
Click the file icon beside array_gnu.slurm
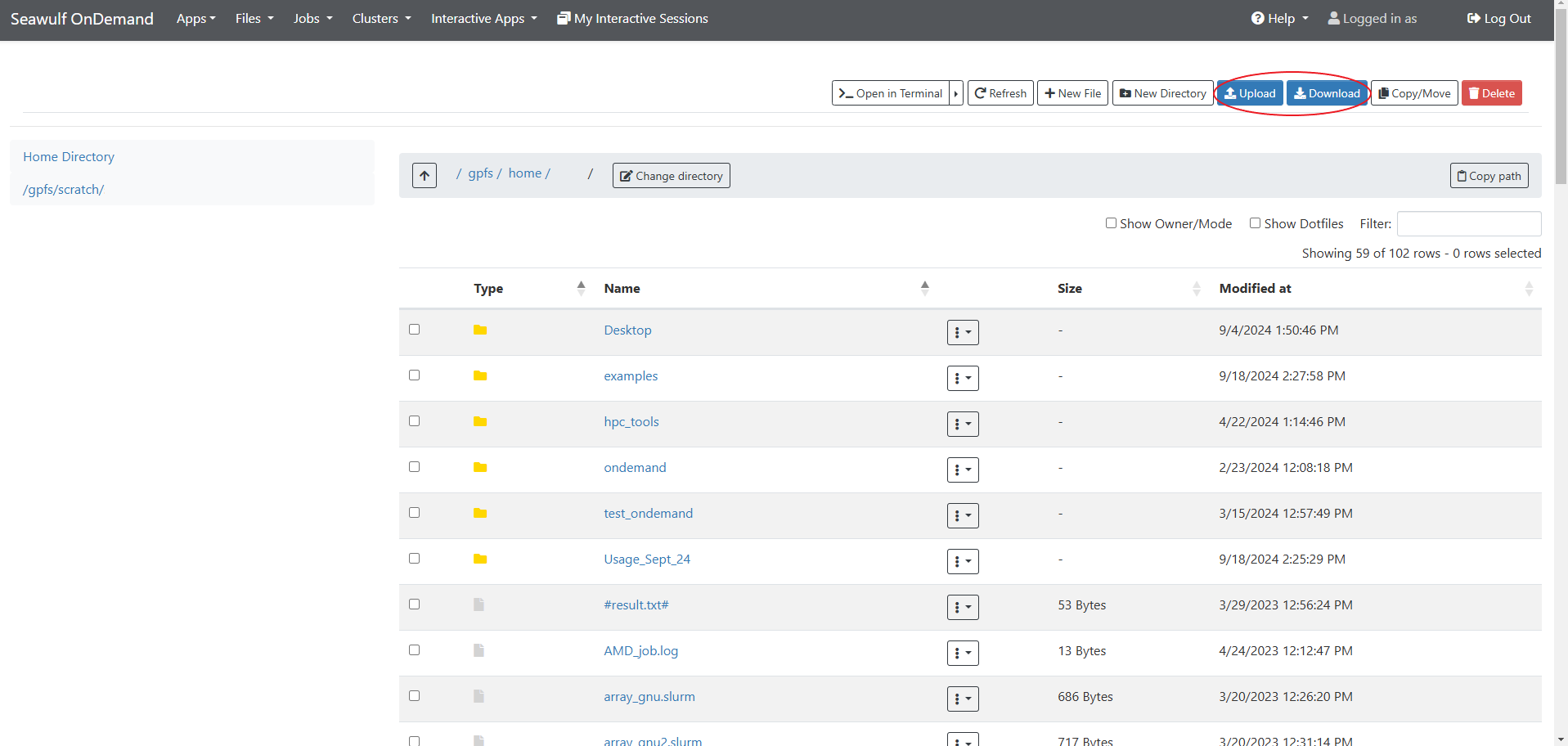[478, 696]
